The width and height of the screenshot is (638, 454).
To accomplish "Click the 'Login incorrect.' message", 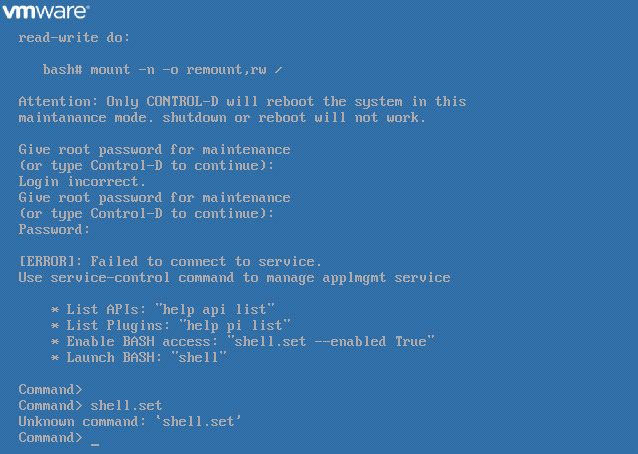I will click(82, 181).
